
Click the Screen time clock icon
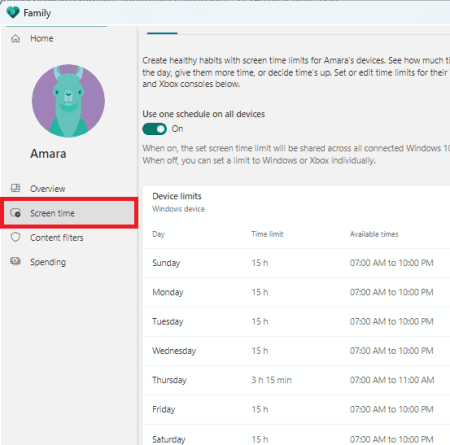(15, 213)
